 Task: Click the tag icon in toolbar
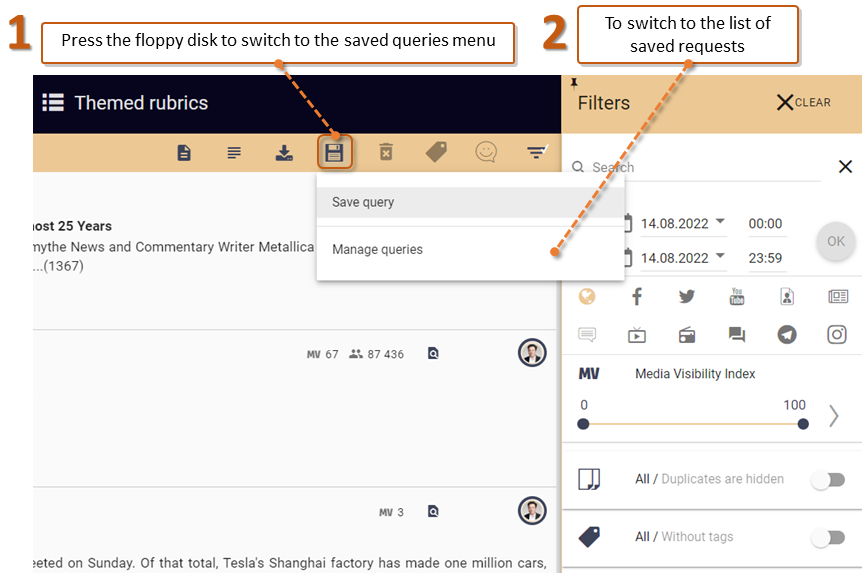pyautogui.click(x=436, y=152)
